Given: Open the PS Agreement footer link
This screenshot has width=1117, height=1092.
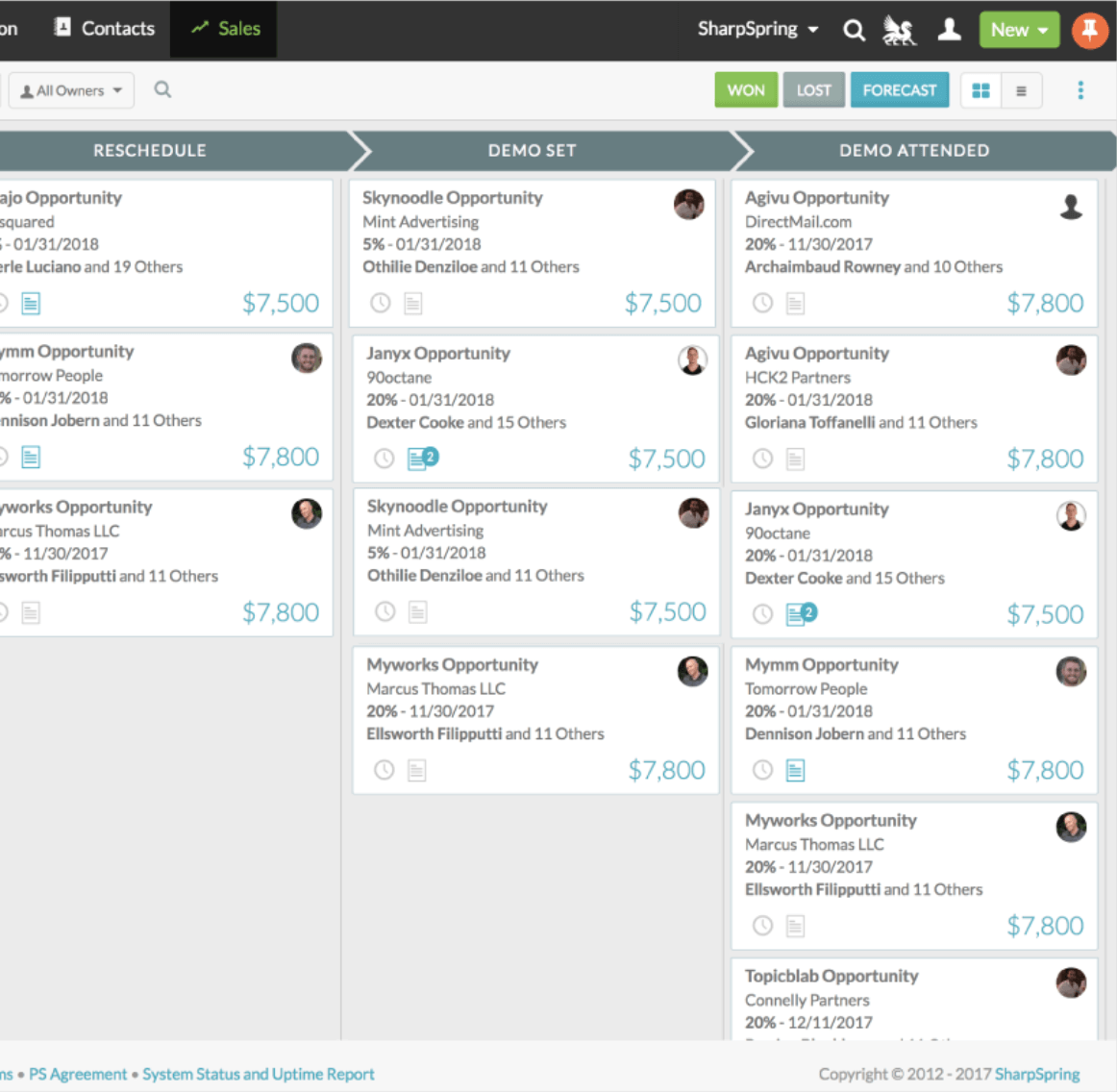Looking at the screenshot, I should coord(78,1074).
